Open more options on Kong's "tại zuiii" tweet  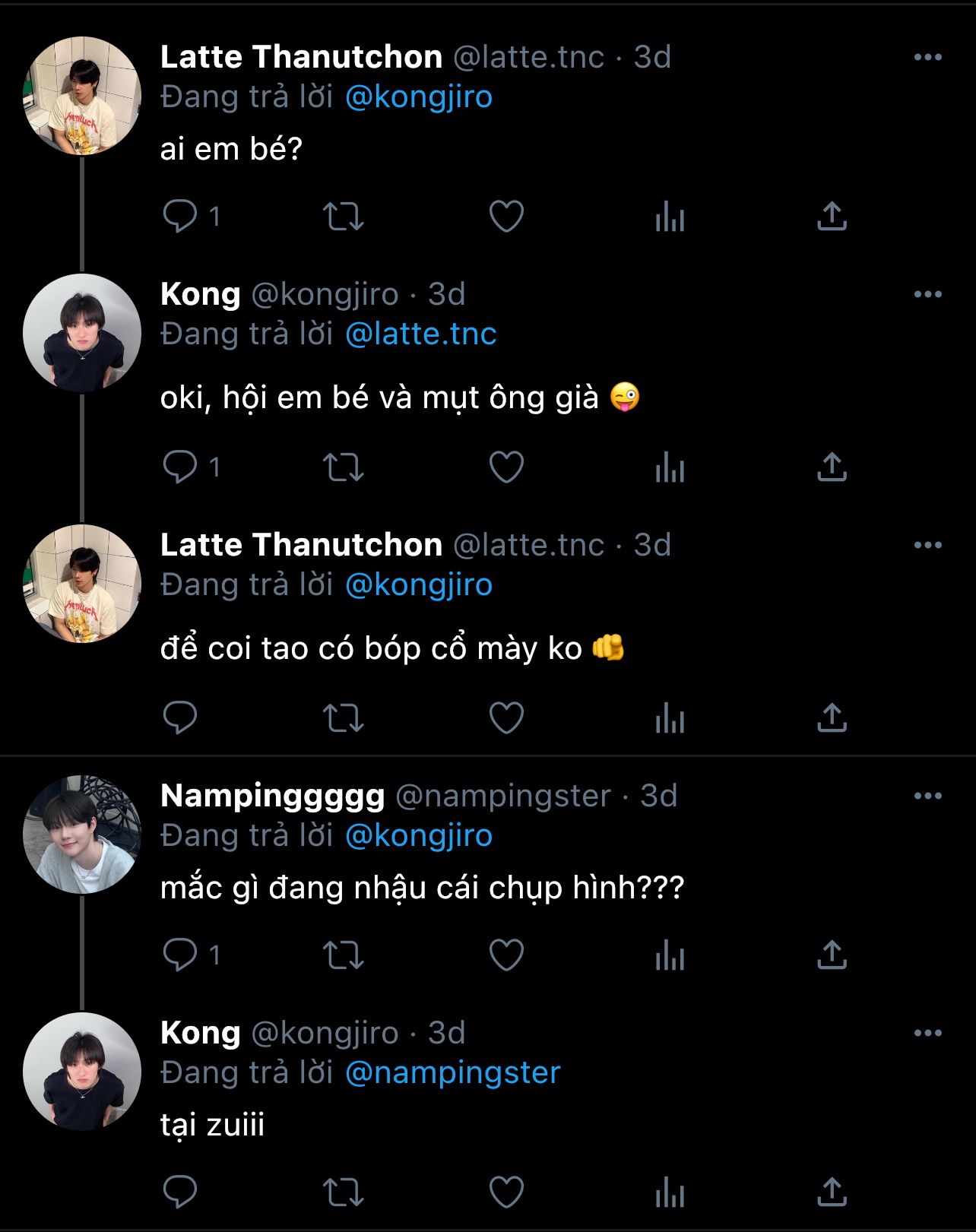point(927,1033)
